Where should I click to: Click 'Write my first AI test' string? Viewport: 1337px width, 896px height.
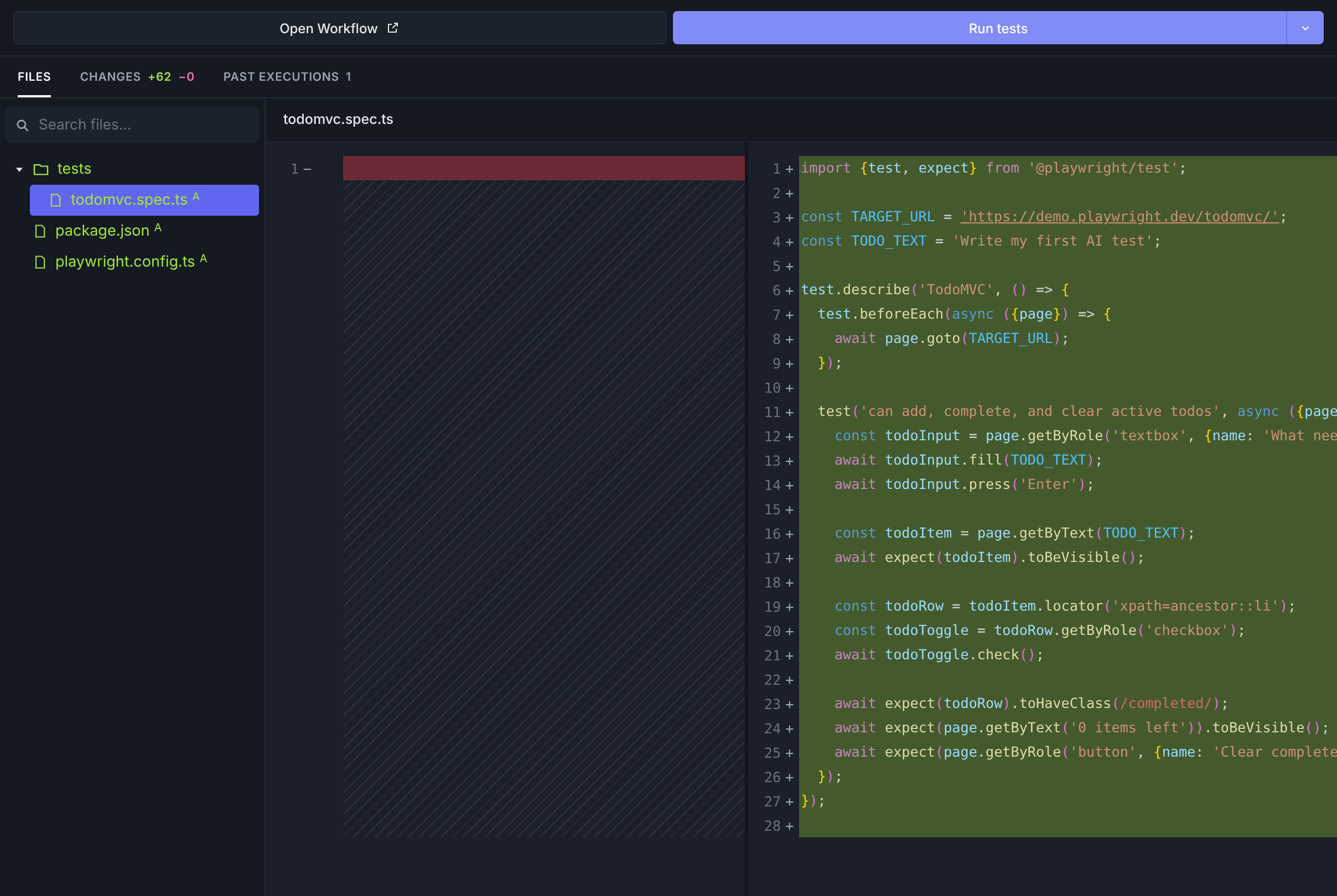click(x=1053, y=241)
